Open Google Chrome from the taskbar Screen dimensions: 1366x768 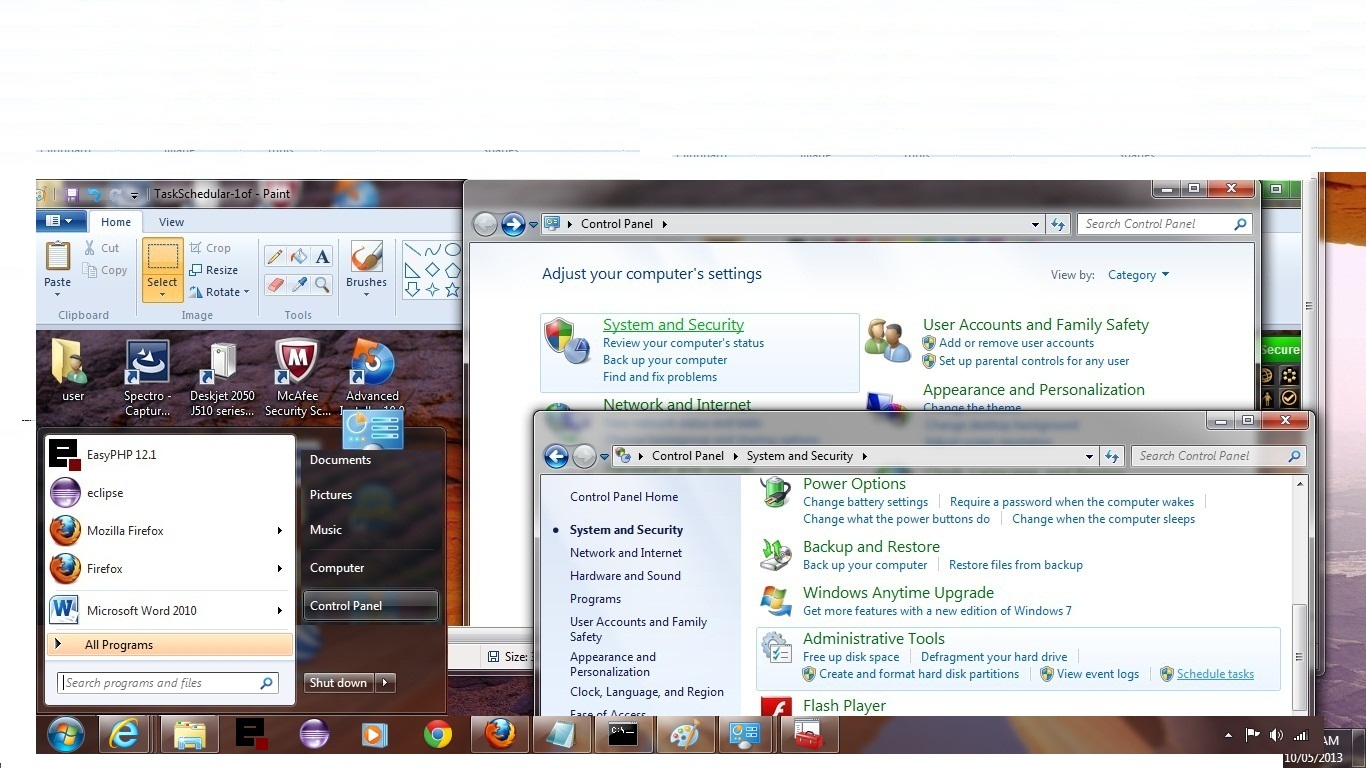(x=437, y=735)
